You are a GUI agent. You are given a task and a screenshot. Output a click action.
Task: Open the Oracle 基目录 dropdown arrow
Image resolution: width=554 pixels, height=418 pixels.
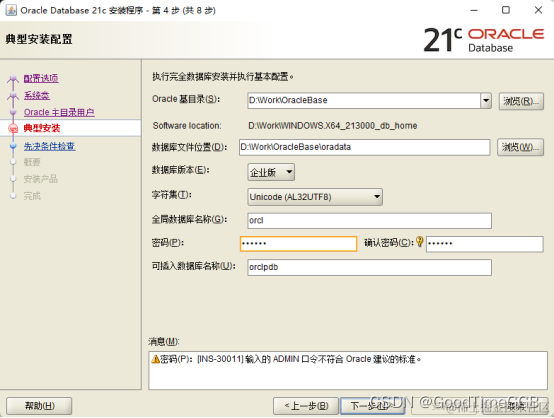tap(486, 101)
